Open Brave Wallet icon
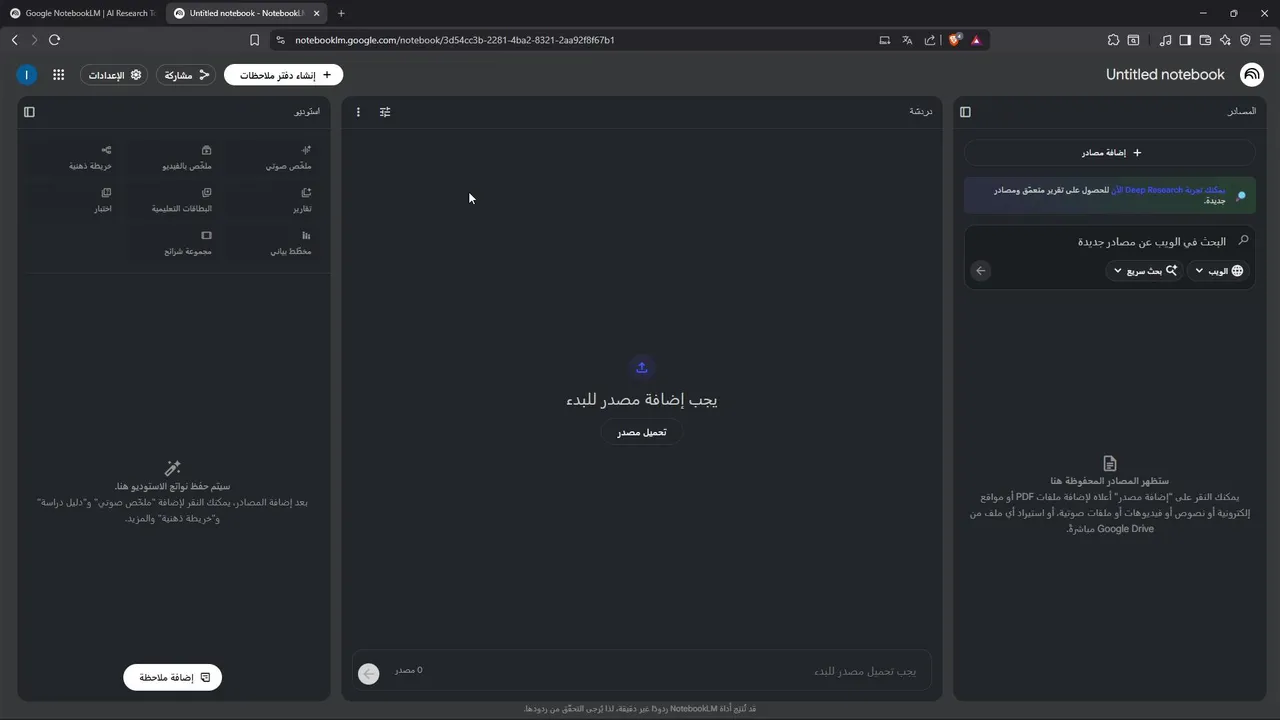This screenshot has width=1280, height=720. point(1205,40)
